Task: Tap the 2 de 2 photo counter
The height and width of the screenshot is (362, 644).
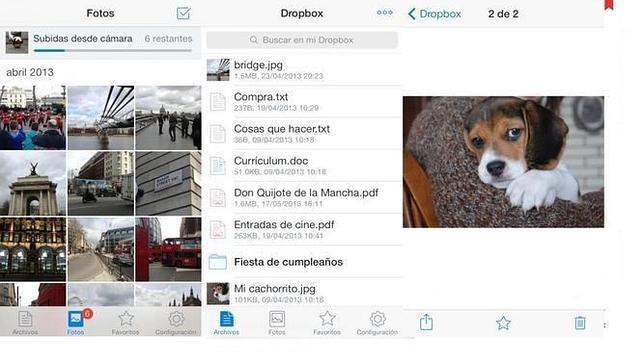Action: tap(503, 14)
